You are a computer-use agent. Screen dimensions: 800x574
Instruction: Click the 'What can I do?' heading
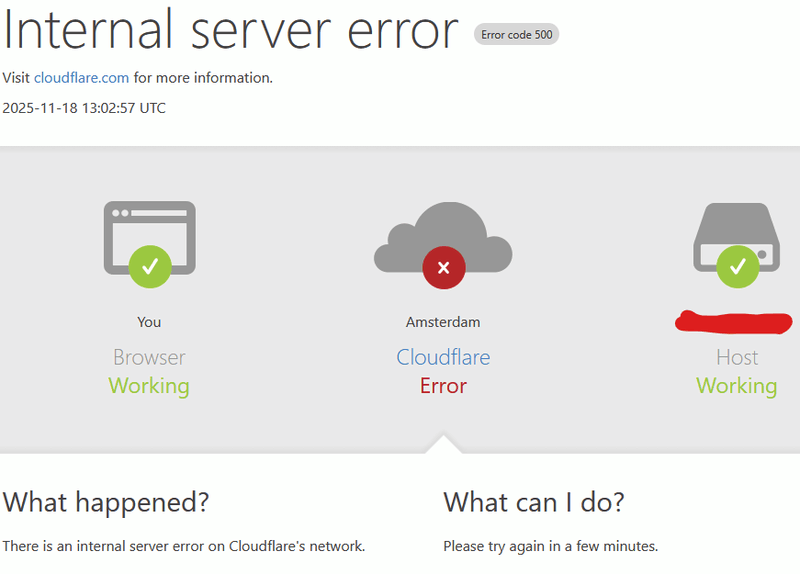[534, 502]
